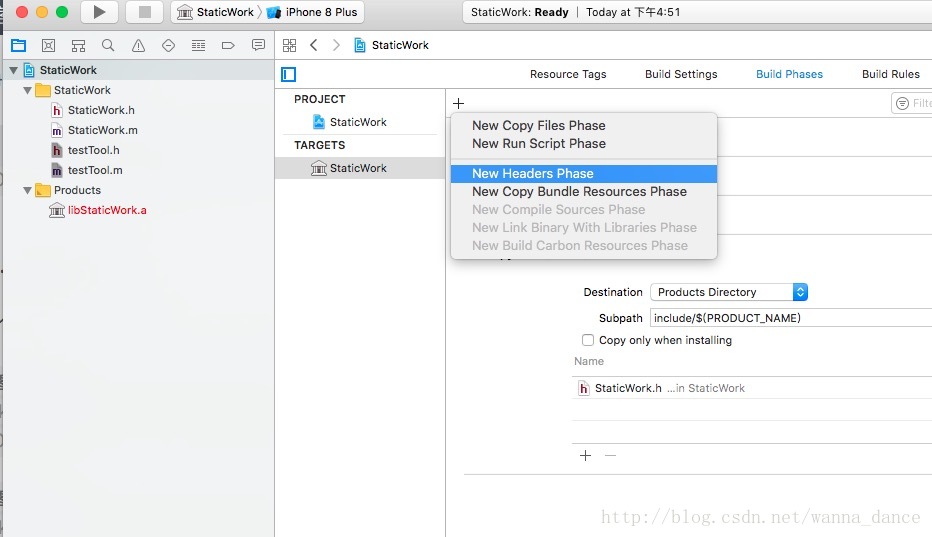Select libStaticWork.a product
The width and height of the screenshot is (932, 537).
107,210
